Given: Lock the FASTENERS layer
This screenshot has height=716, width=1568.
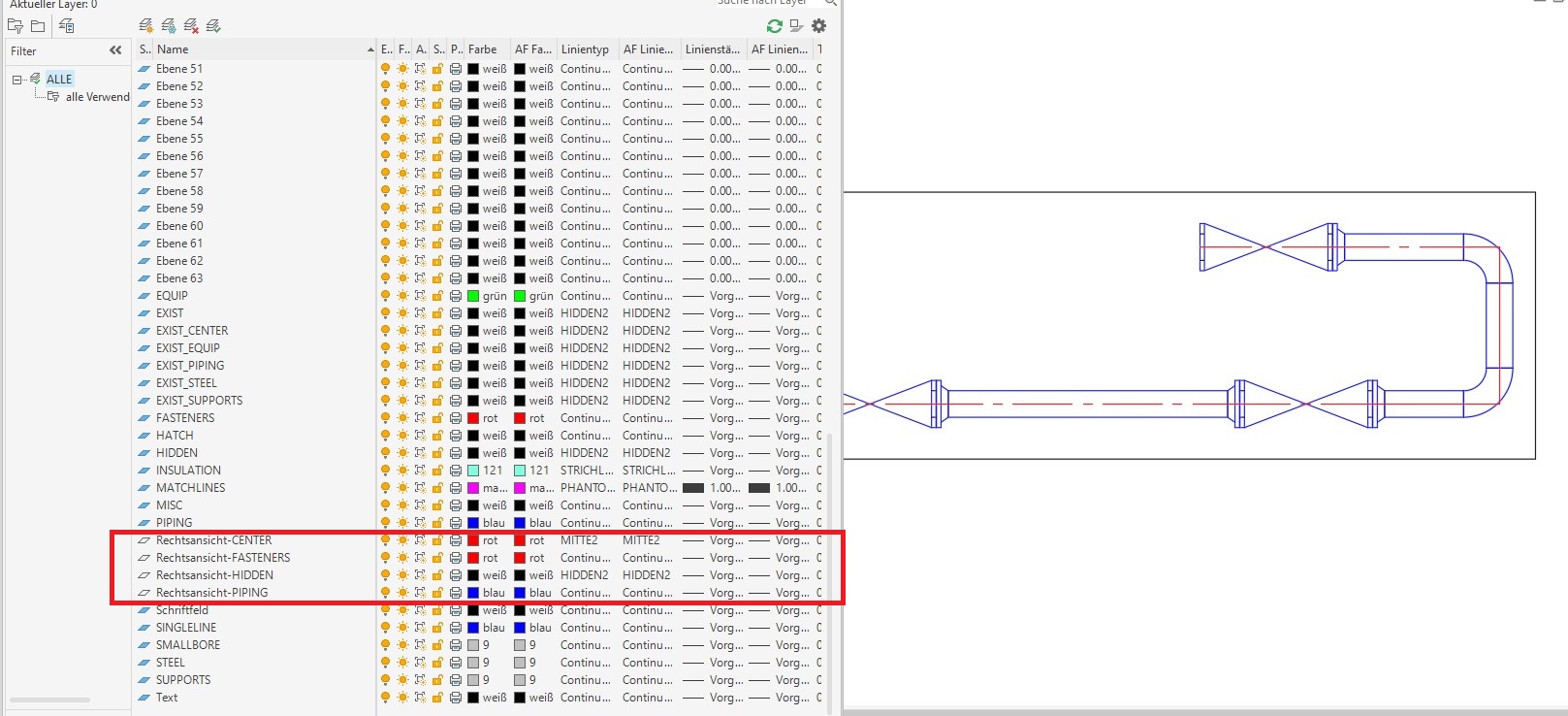Looking at the screenshot, I should [437, 418].
